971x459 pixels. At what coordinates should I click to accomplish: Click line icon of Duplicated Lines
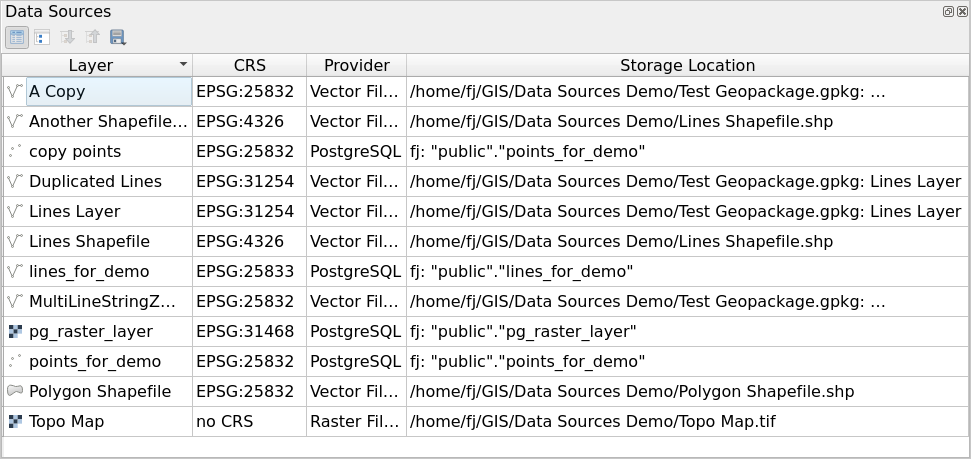(x=15, y=181)
